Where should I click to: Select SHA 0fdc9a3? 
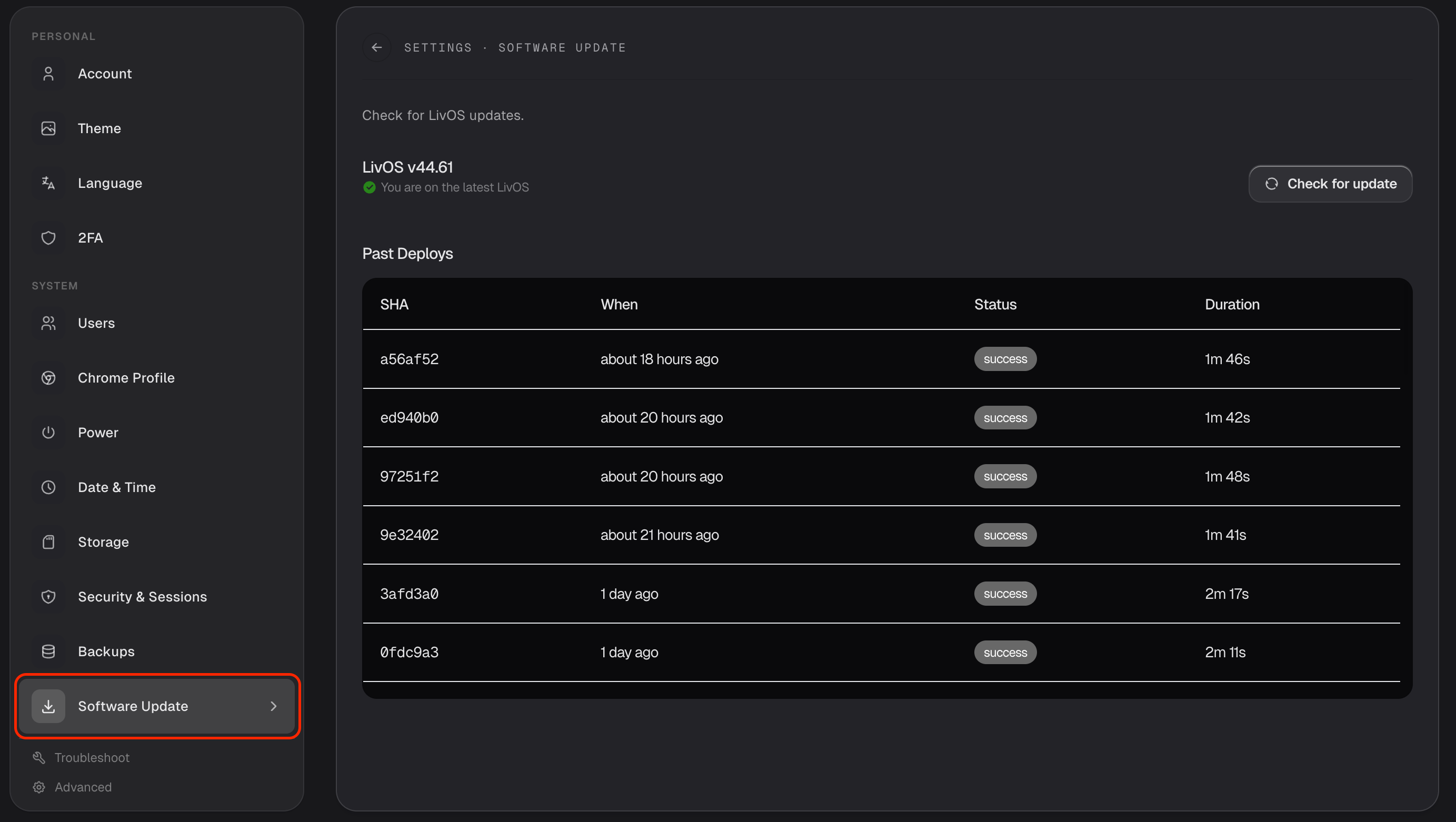click(409, 653)
